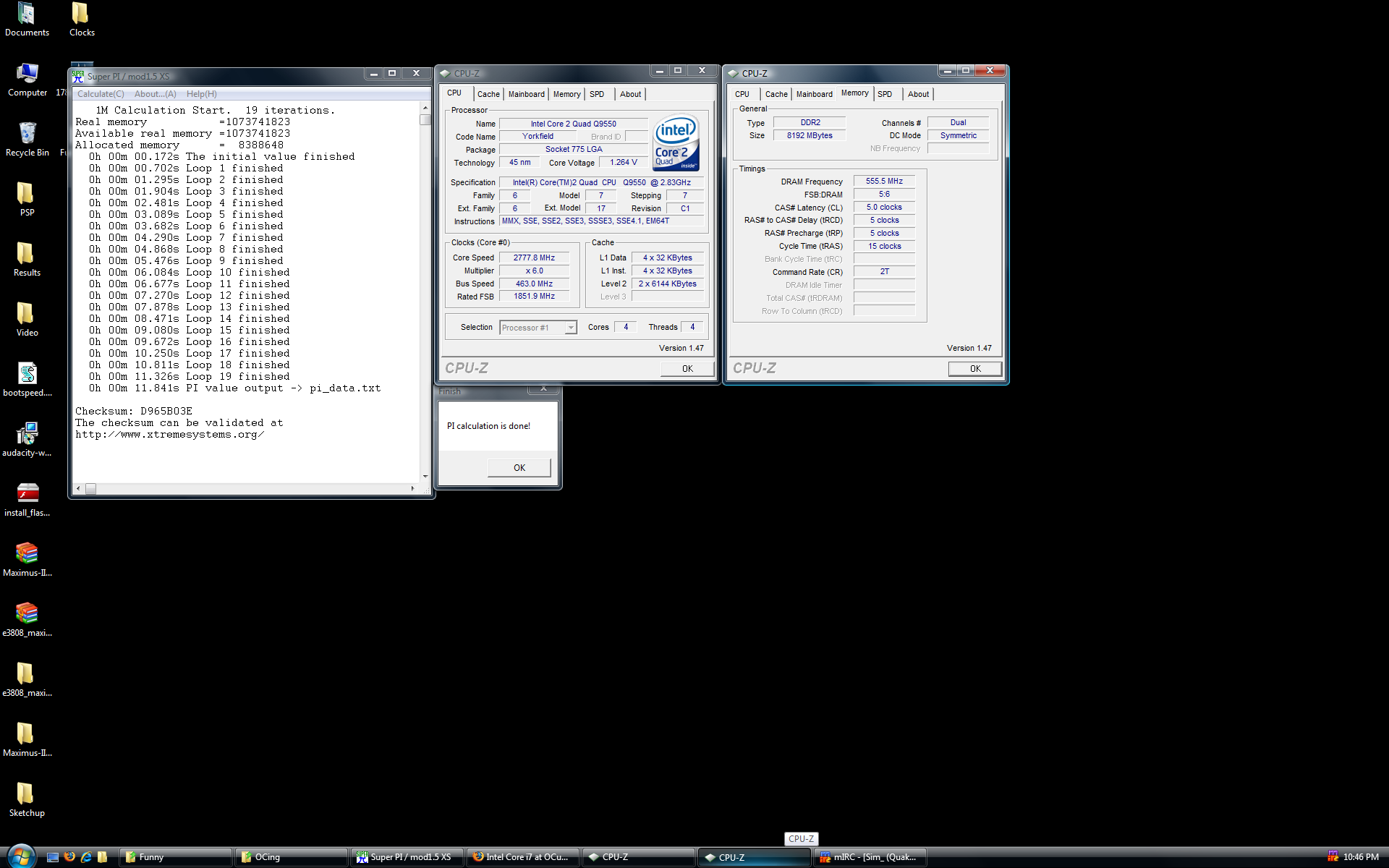1389x868 pixels.
Task: Click the first CPU-Z taskbar button
Action: [639, 857]
